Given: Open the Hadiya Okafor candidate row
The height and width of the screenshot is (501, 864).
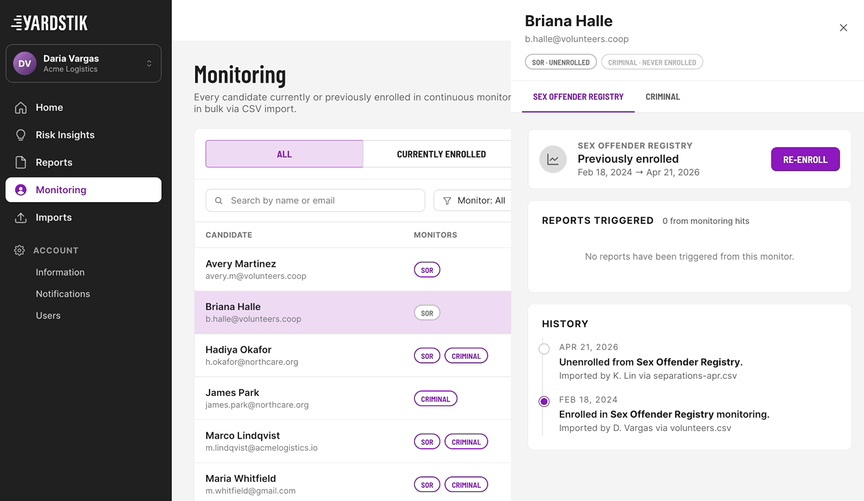Looking at the screenshot, I should [x=353, y=355].
